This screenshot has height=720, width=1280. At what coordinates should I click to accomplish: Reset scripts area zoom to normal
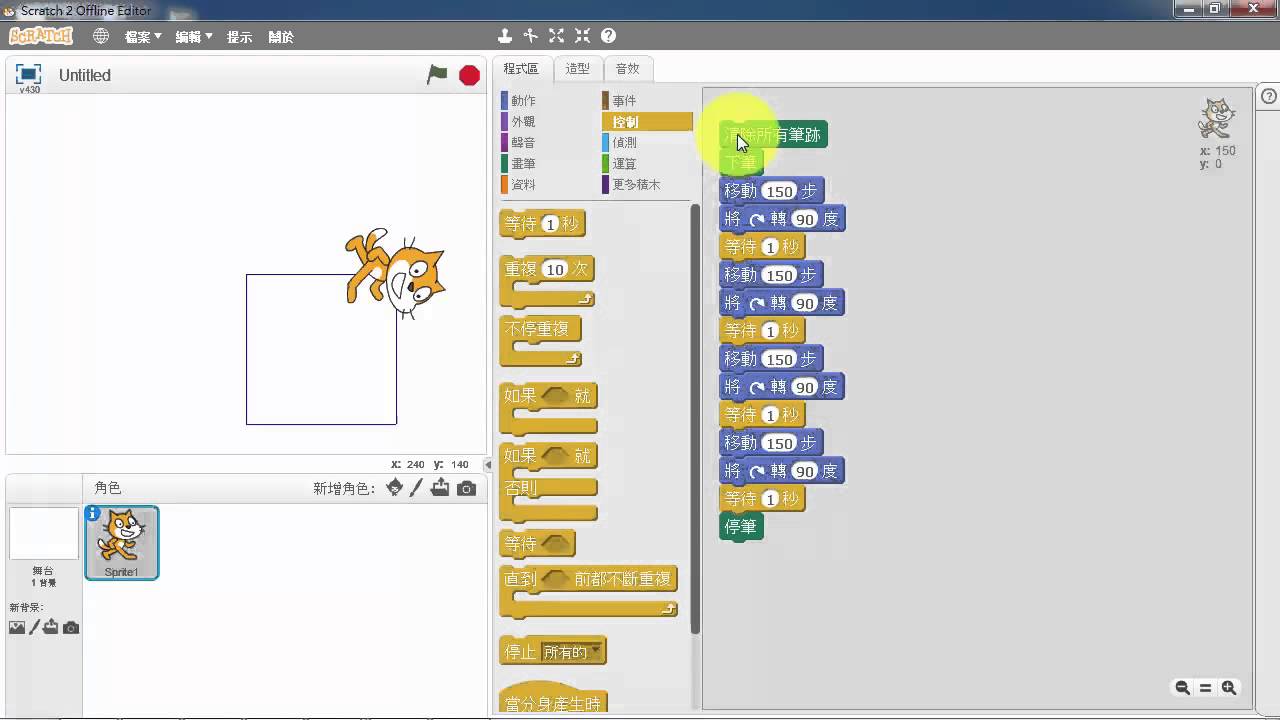point(1205,688)
